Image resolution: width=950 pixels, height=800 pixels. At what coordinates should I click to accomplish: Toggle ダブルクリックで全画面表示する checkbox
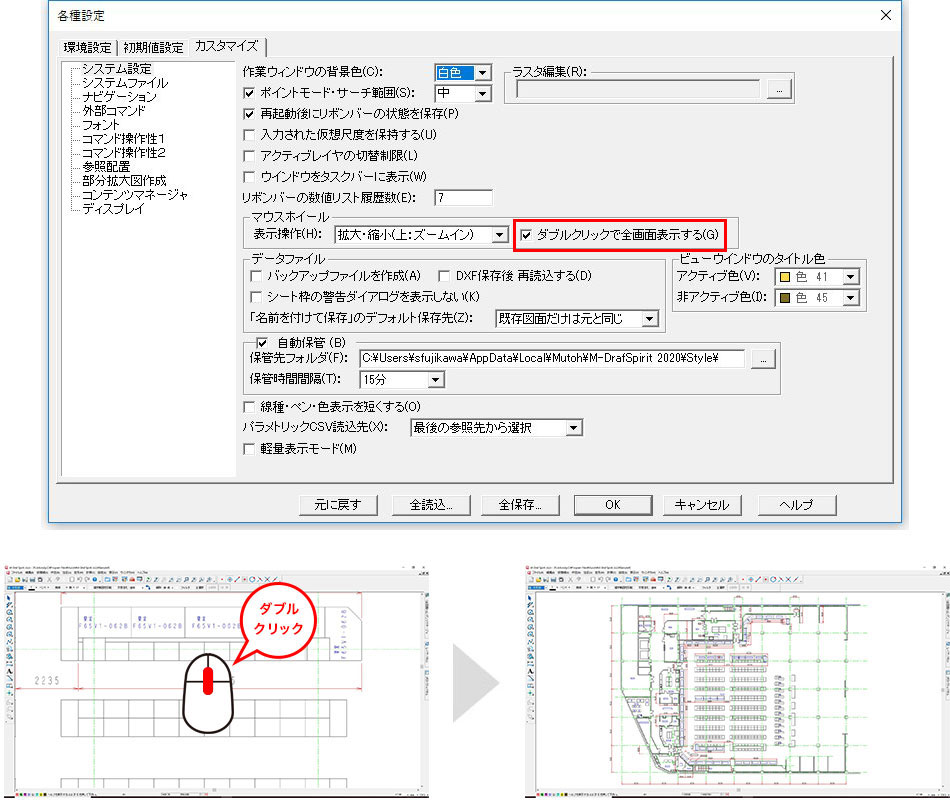tap(529, 235)
